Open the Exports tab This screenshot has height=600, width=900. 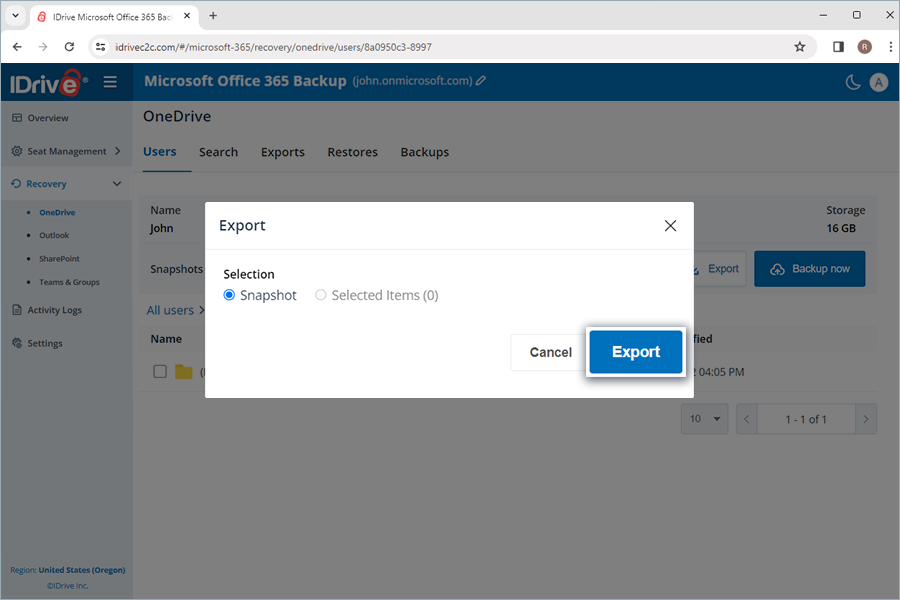tap(282, 152)
